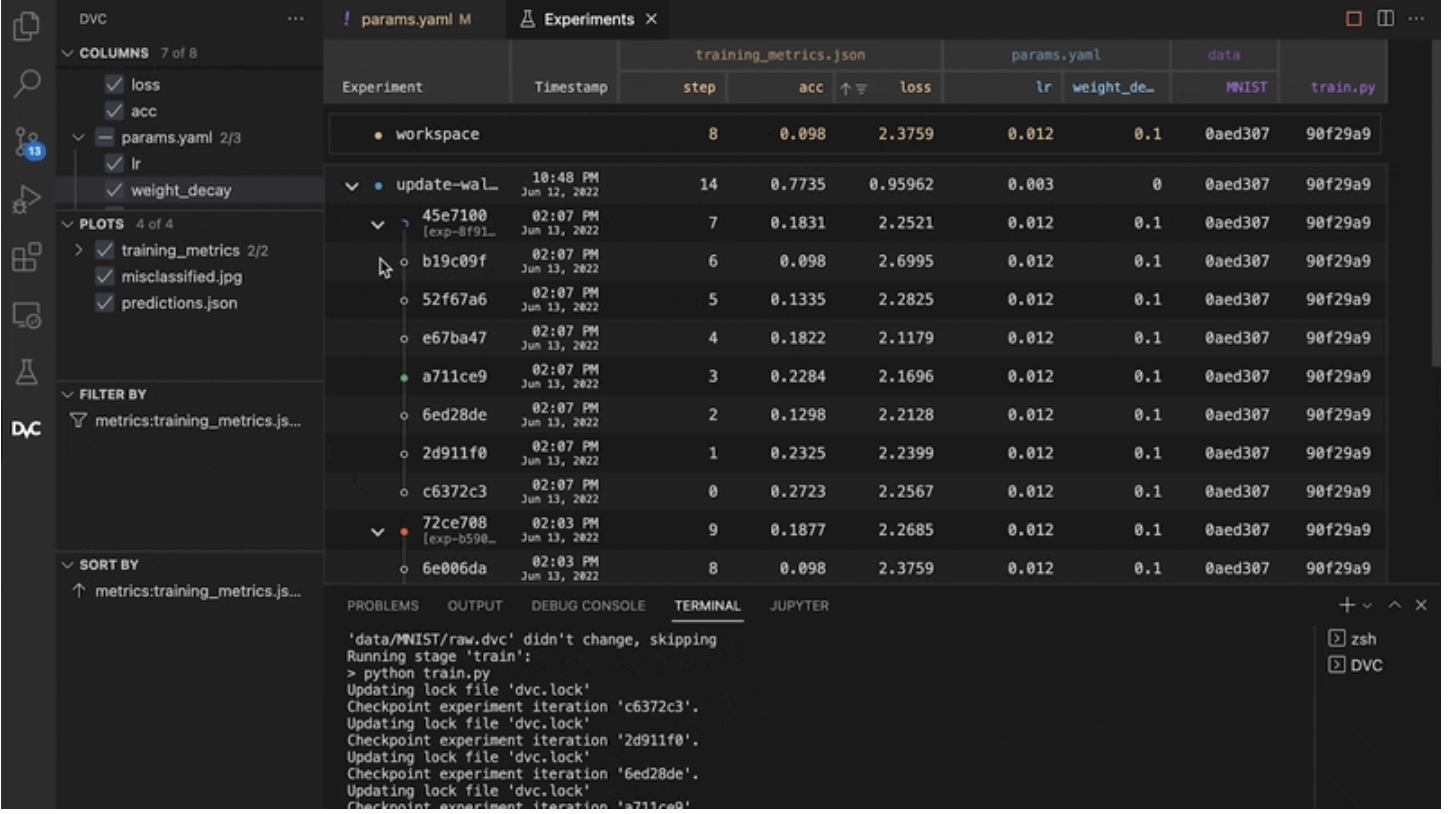Open the Run and Debug view
The image size is (1448, 814).
(27, 200)
